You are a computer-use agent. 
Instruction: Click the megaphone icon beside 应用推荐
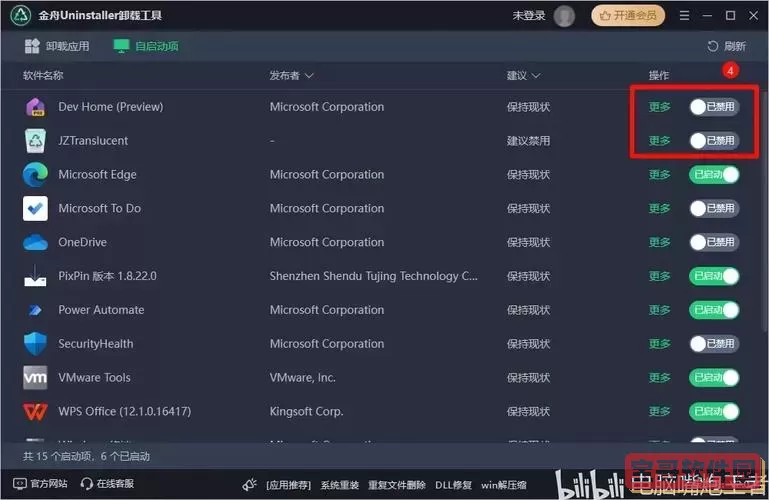[250, 484]
